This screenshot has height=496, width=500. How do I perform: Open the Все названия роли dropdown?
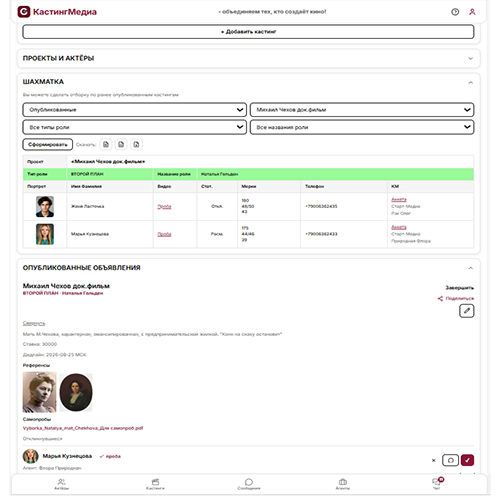coord(362,127)
